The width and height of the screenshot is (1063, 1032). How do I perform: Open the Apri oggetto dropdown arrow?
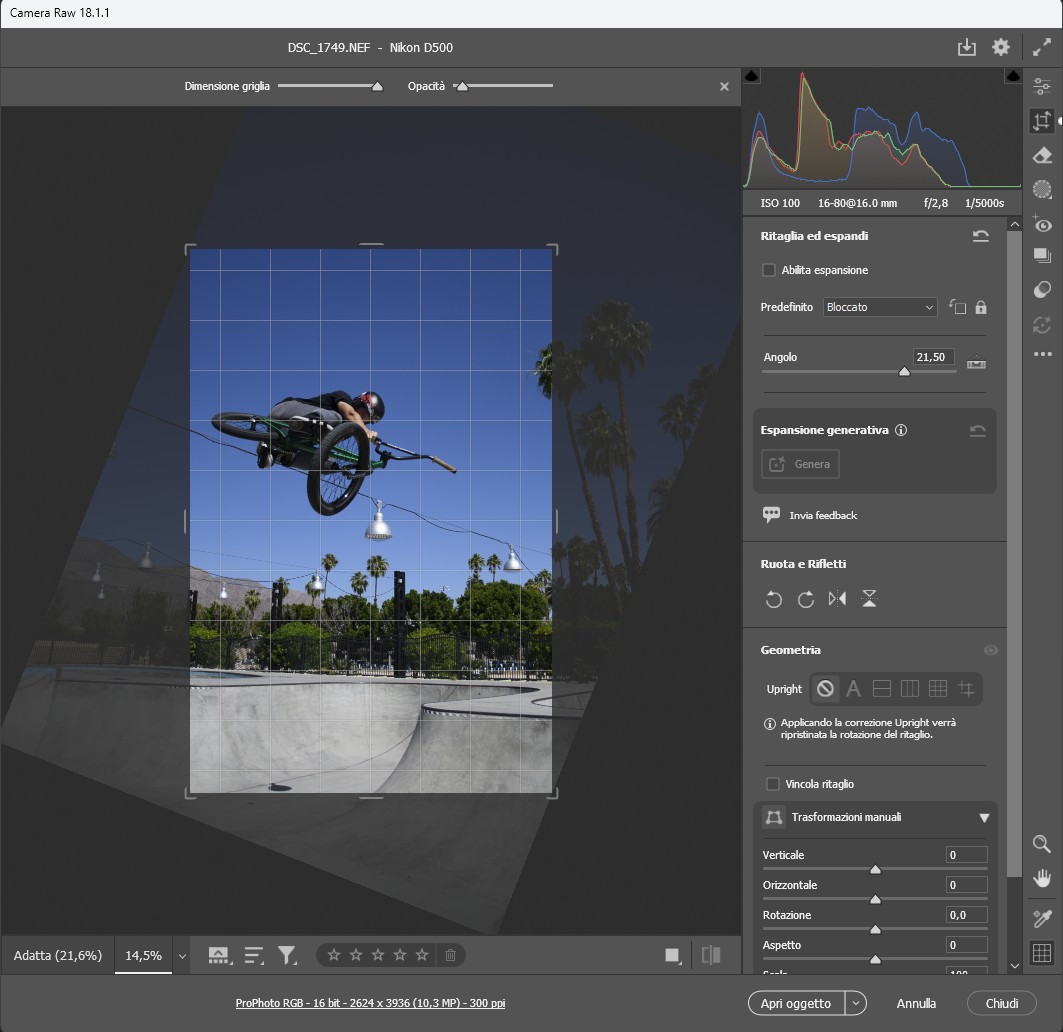pyautogui.click(x=855, y=1003)
